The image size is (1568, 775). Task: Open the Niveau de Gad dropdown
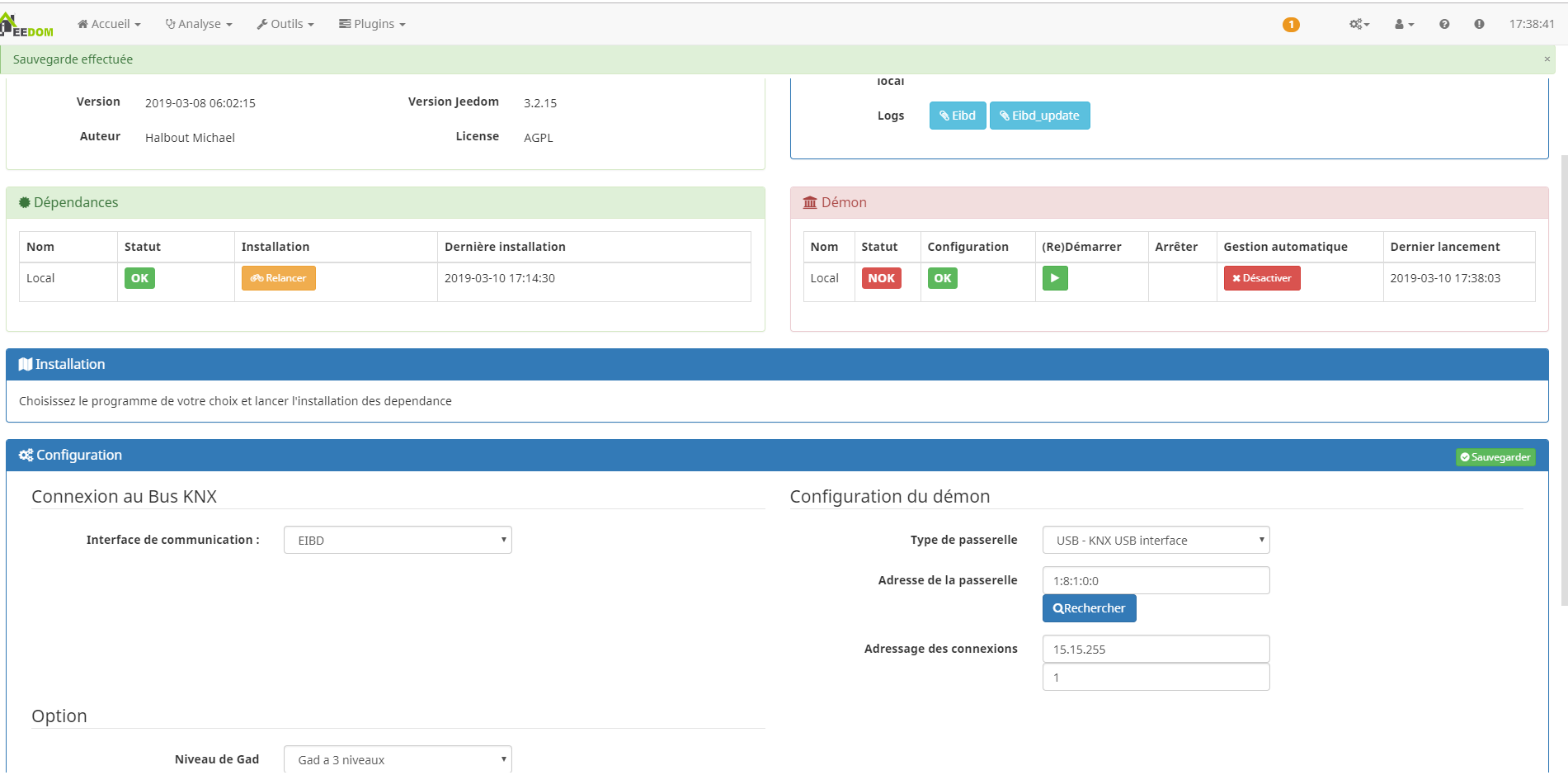(x=398, y=759)
